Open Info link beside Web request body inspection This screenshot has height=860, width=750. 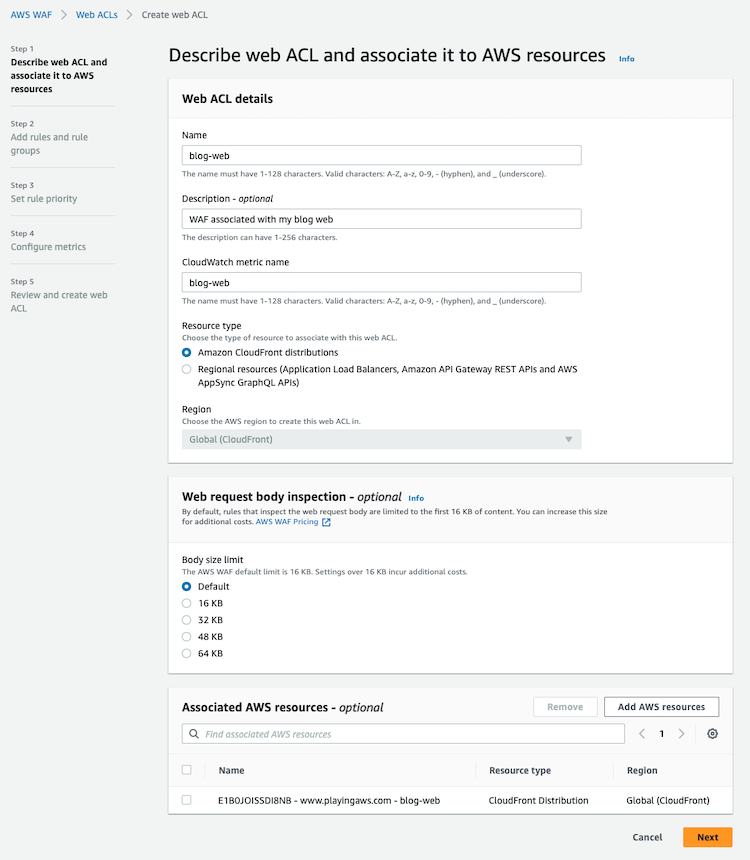pos(416,498)
